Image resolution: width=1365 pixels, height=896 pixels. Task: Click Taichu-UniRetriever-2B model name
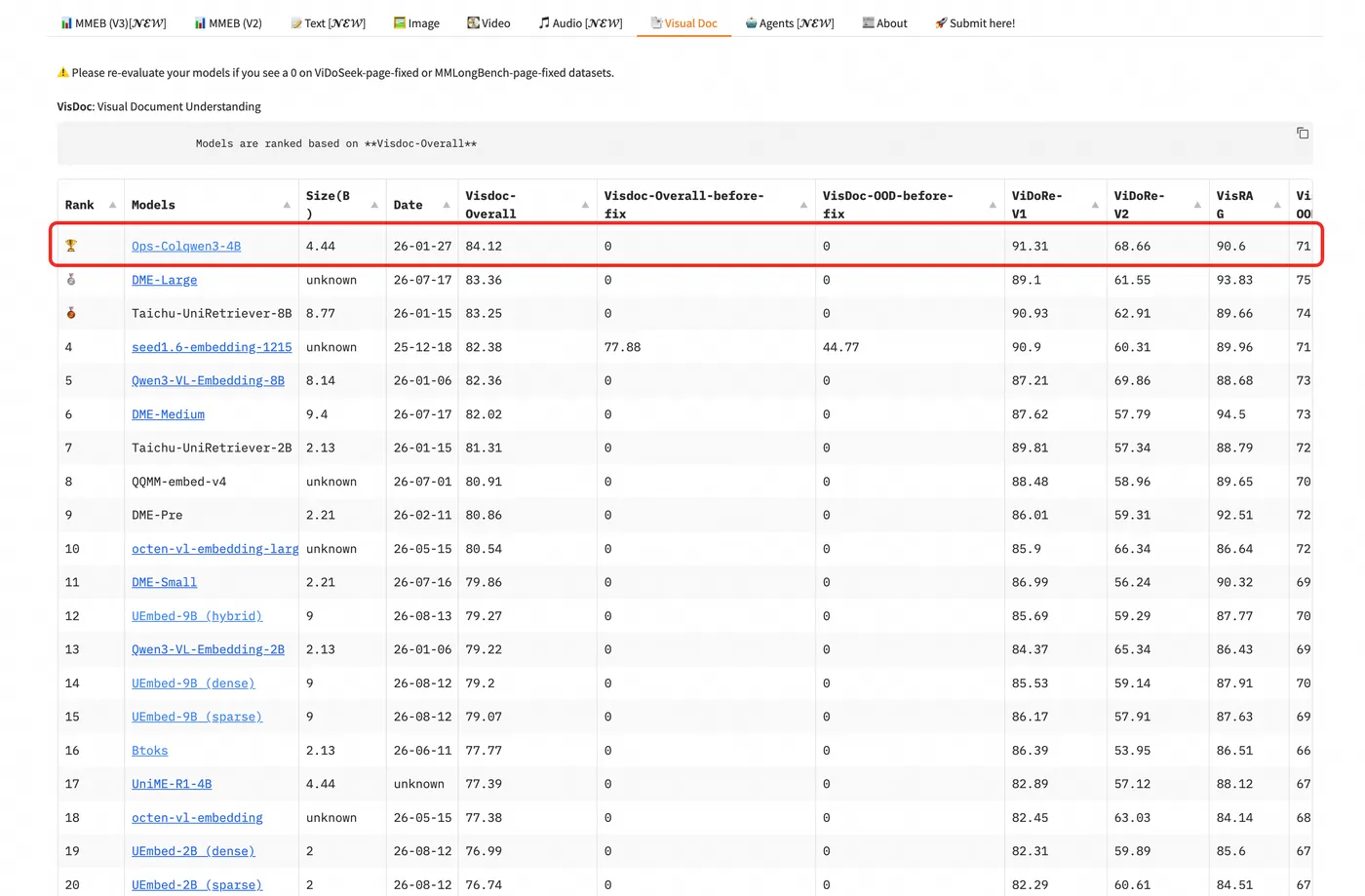(x=212, y=448)
